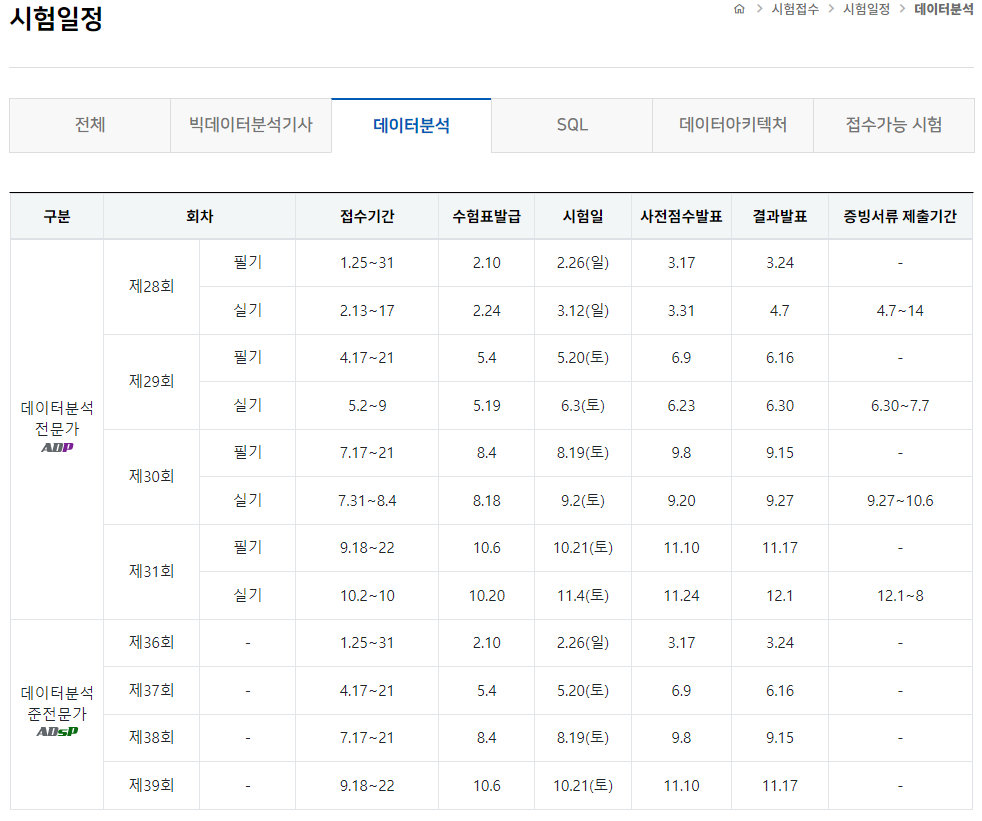982x821 pixels.
Task: Click the 제36회 row label
Action: [x=152, y=643]
